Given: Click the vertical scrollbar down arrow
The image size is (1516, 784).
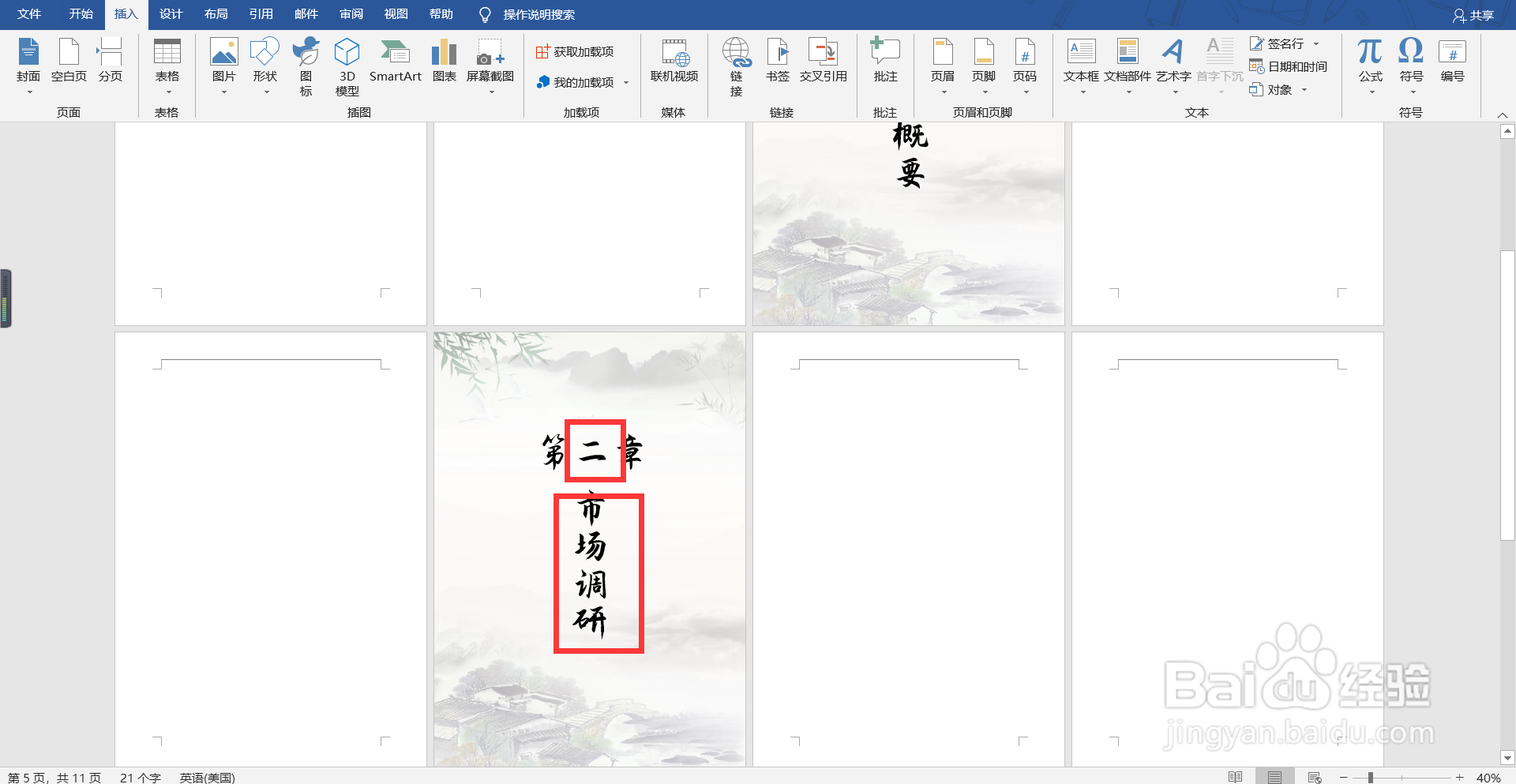Looking at the screenshot, I should pyautogui.click(x=1507, y=758).
